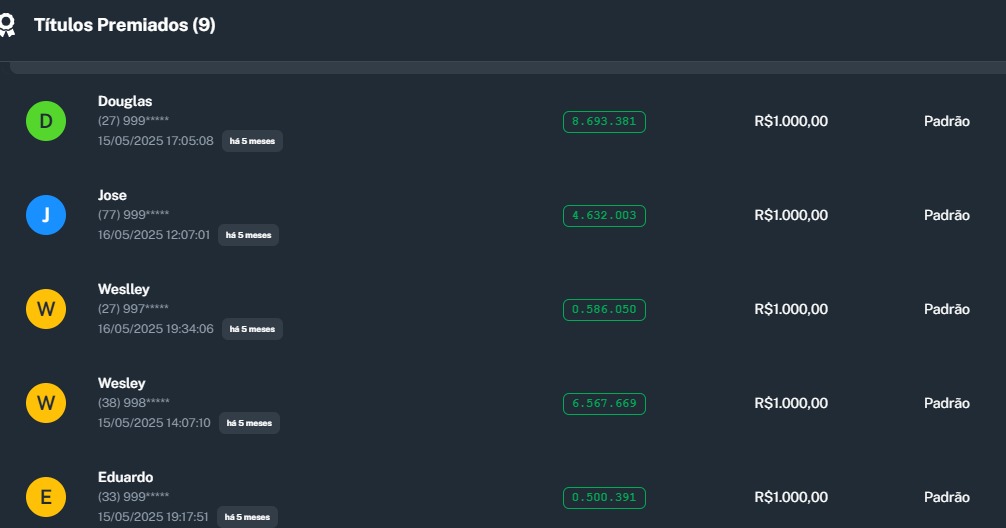The height and width of the screenshot is (528, 1006).
Task: Click ticket number badge 4.632.003
Action: click(604, 216)
